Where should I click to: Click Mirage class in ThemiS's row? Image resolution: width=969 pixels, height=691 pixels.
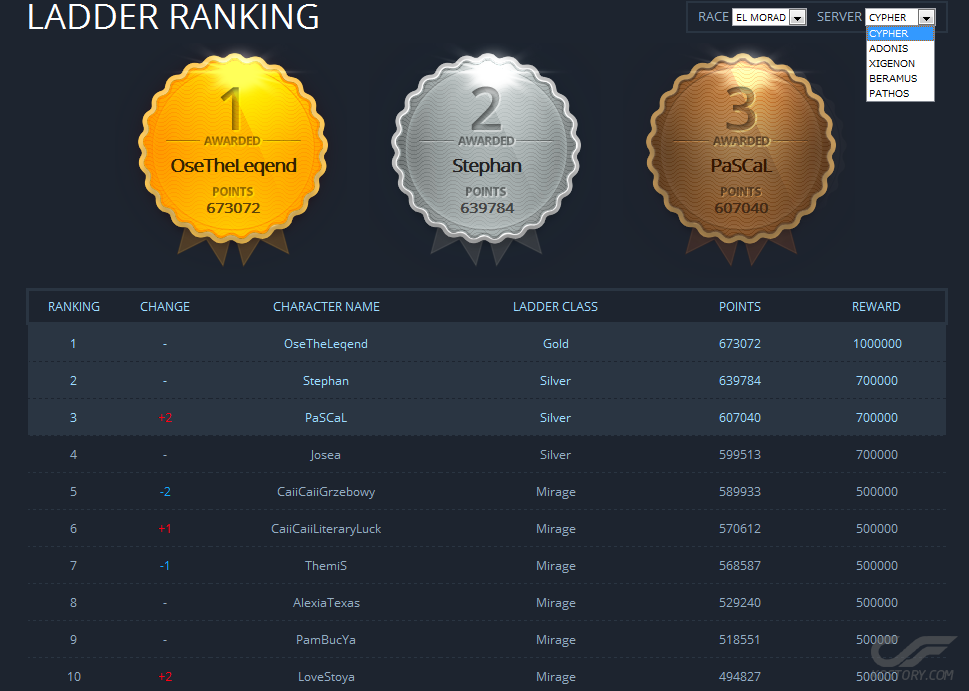pyautogui.click(x=556, y=566)
